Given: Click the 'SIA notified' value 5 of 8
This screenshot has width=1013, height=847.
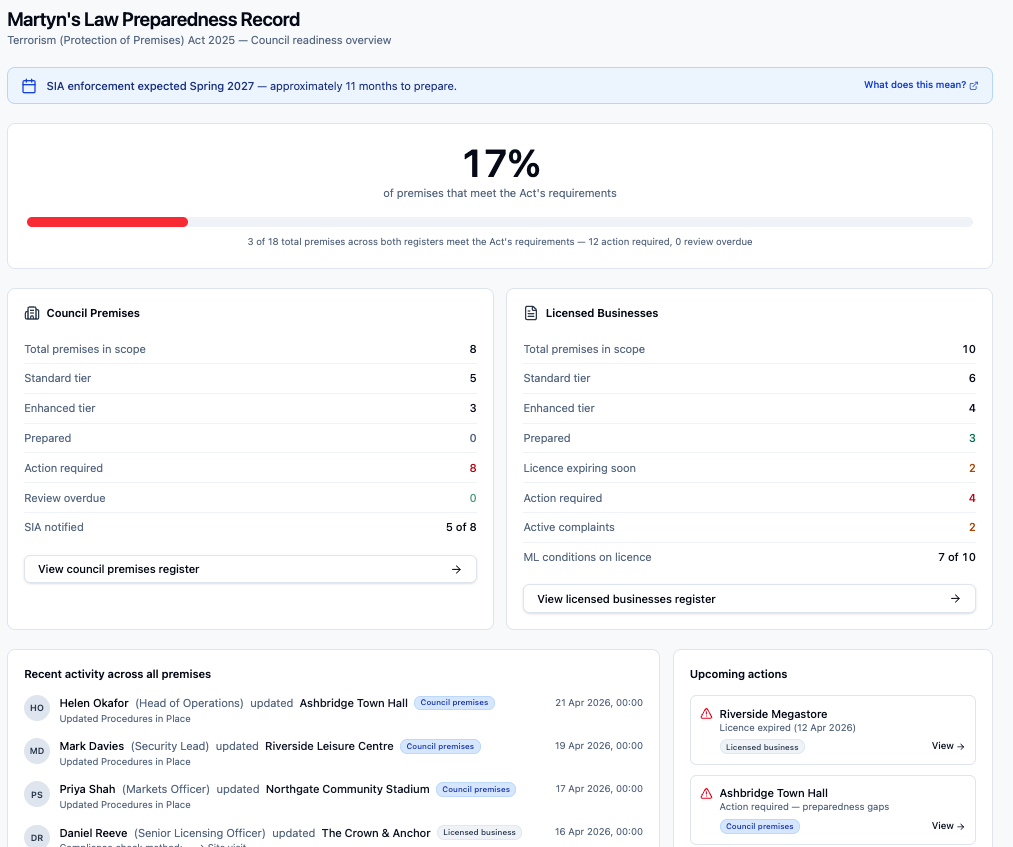Looking at the screenshot, I should 461,527.
